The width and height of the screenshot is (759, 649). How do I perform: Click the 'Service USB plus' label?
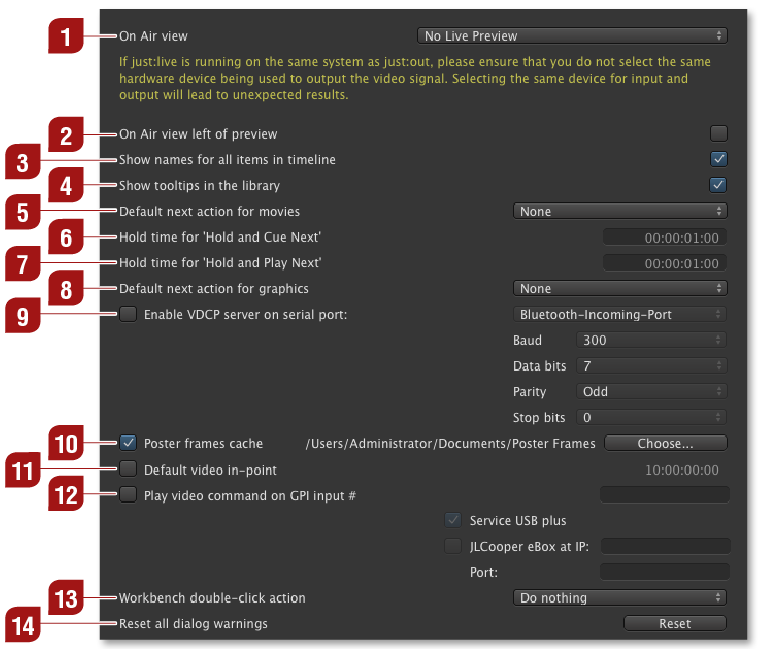point(518,521)
